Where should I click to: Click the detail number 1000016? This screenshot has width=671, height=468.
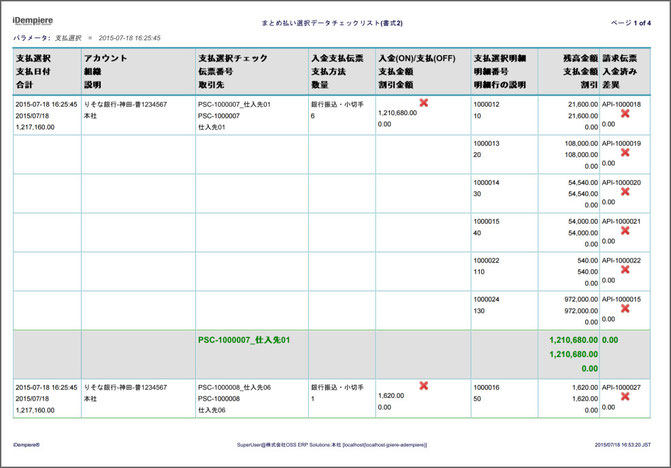[x=487, y=388]
